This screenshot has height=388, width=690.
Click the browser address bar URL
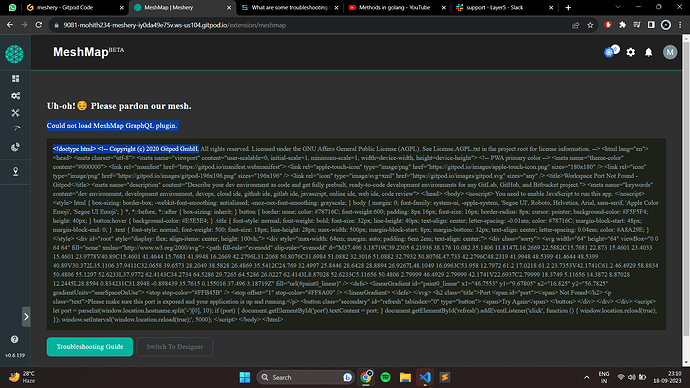point(174,25)
